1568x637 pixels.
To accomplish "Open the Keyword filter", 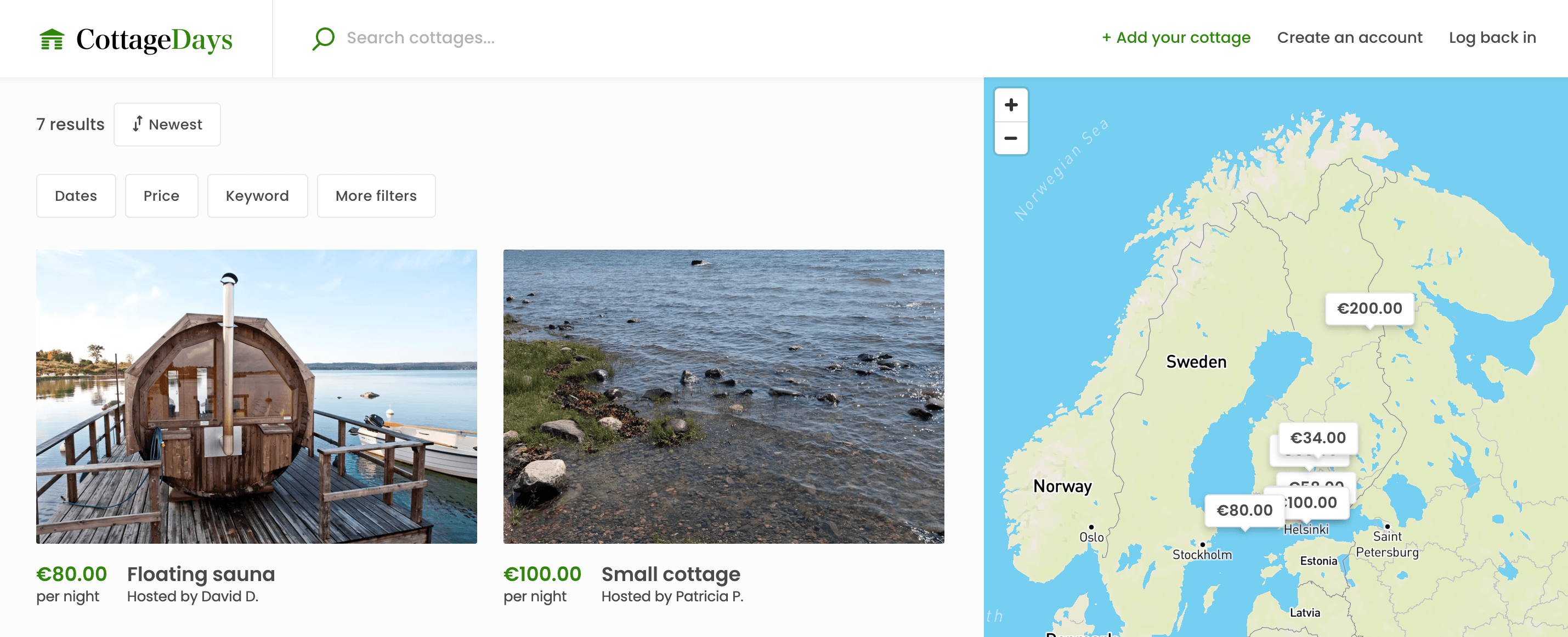I will tap(257, 196).
